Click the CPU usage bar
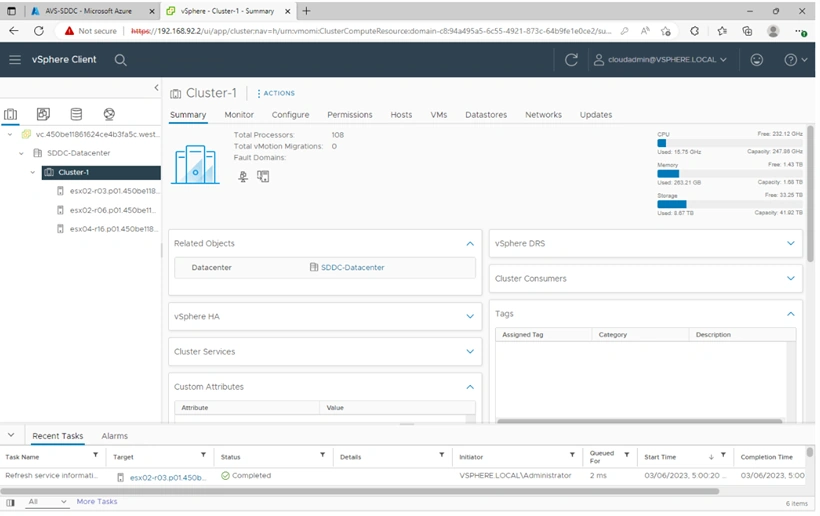The width and height of the screenshot is (820, 516). (730, 143)
